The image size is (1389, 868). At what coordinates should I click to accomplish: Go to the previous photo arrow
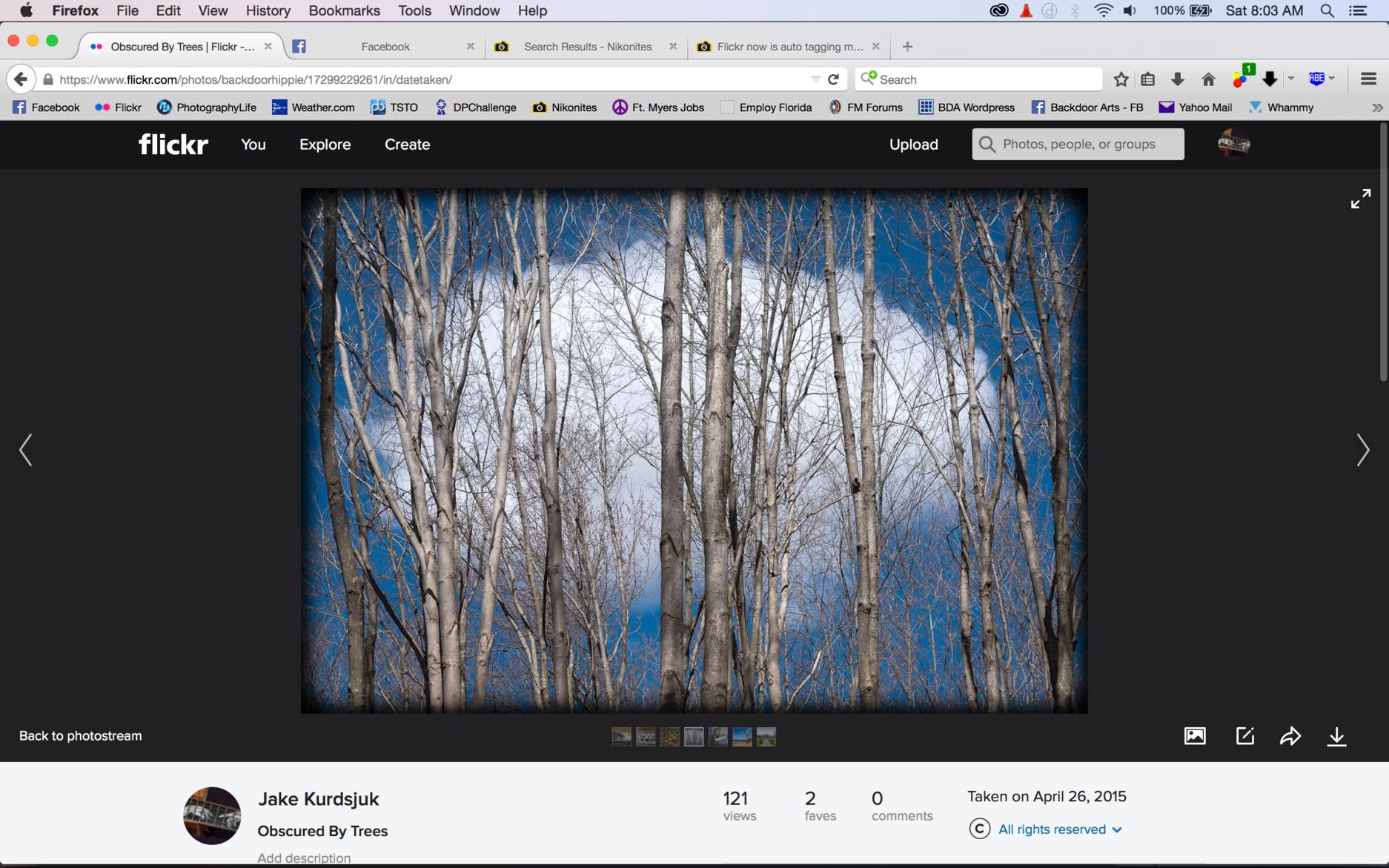click(x=26, y=450)
